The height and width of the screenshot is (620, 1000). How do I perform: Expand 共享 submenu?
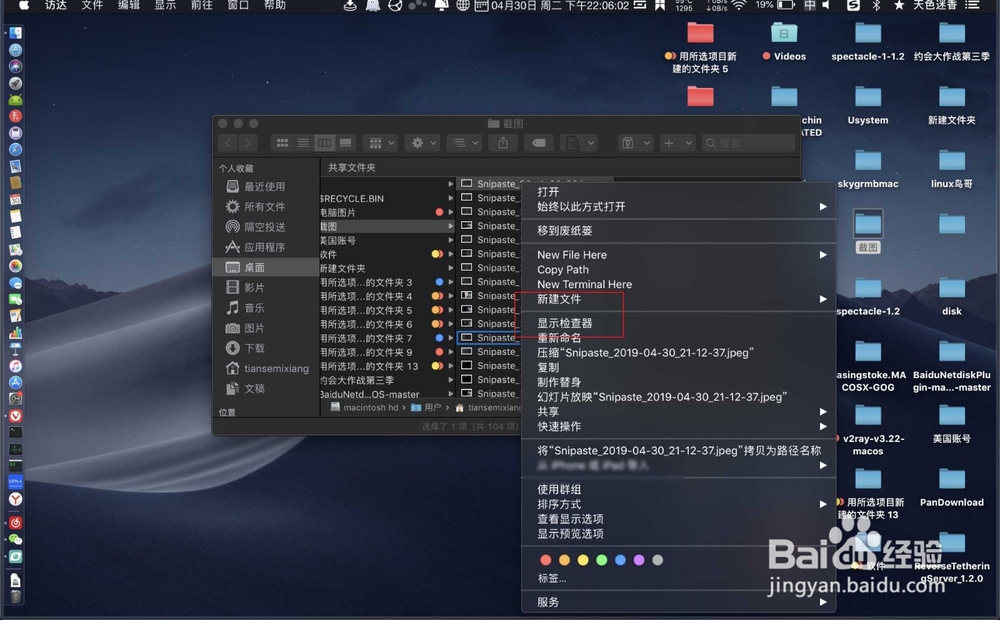tap(679, 411)
